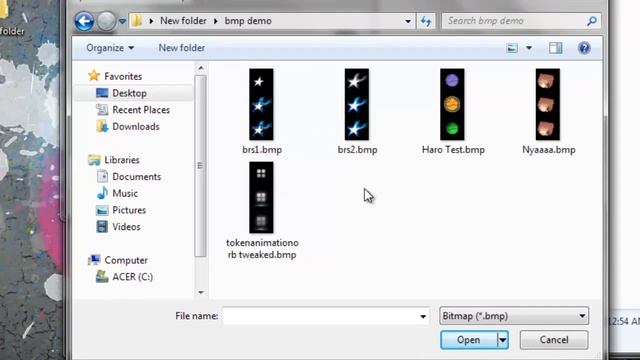Open Music library
Viewport: 640px width, 360px height.
[125, 193]
